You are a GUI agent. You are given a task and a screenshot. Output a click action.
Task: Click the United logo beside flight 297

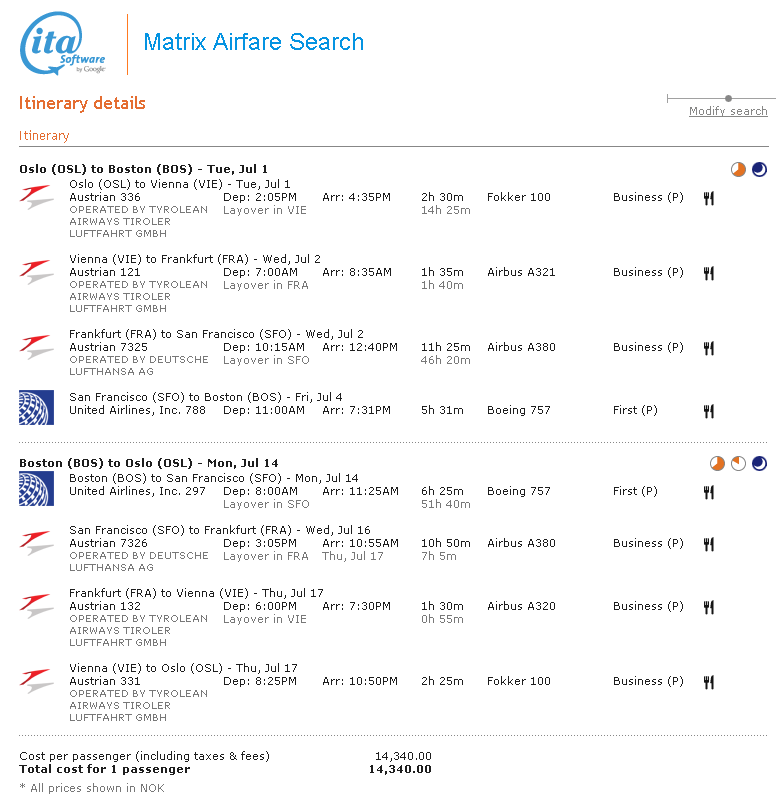37,488
